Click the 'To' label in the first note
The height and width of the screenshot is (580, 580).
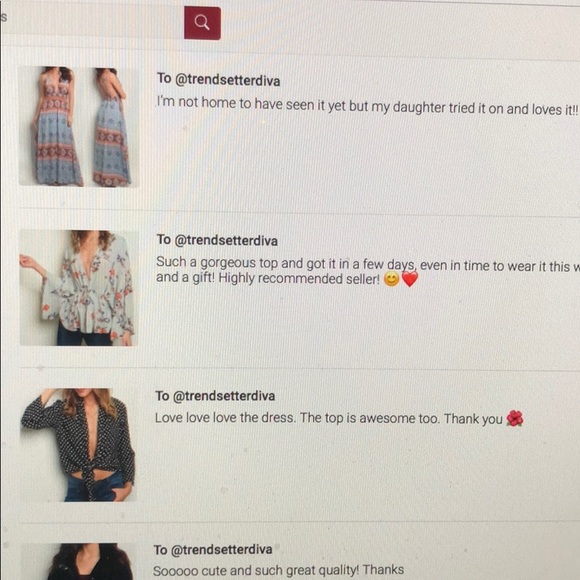[164, 78]
